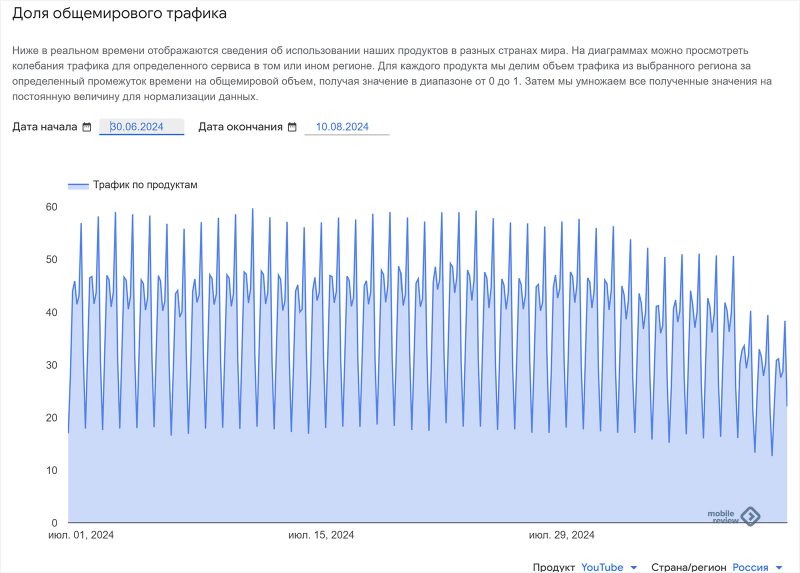This screenshot has width=800, height=573.
Task: Open the Страна/регион dropdown showing Россия
Action: pos(750,567)
